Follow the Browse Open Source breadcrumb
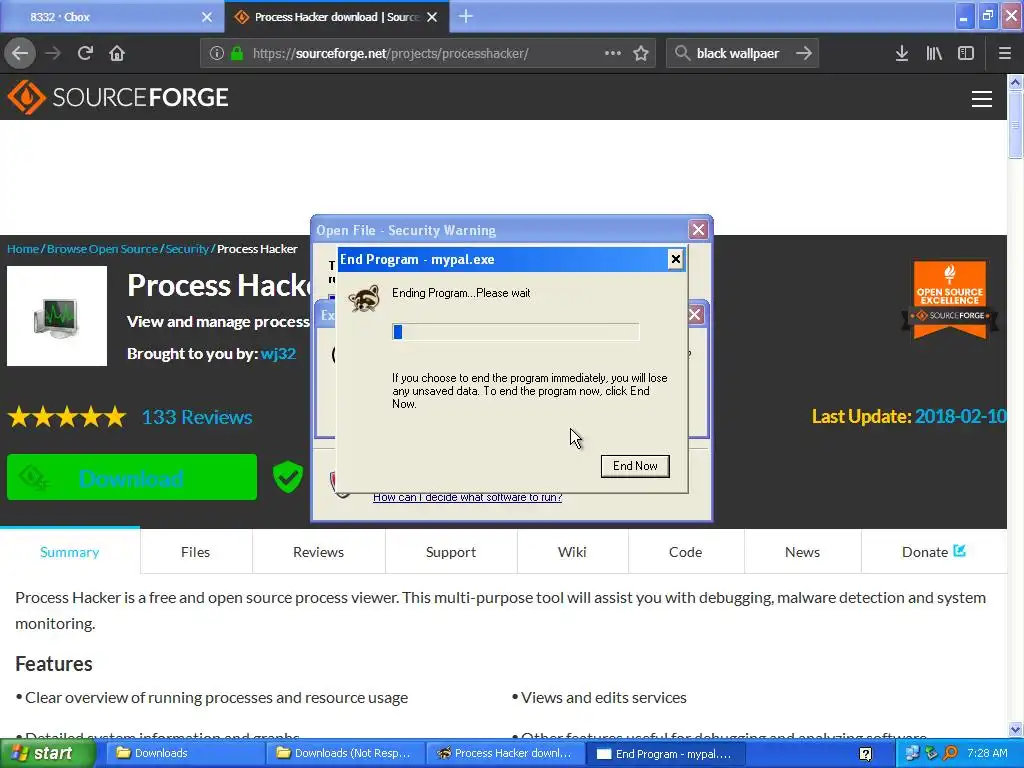This screenshot has width=1024, height=768. click(103, 249)
